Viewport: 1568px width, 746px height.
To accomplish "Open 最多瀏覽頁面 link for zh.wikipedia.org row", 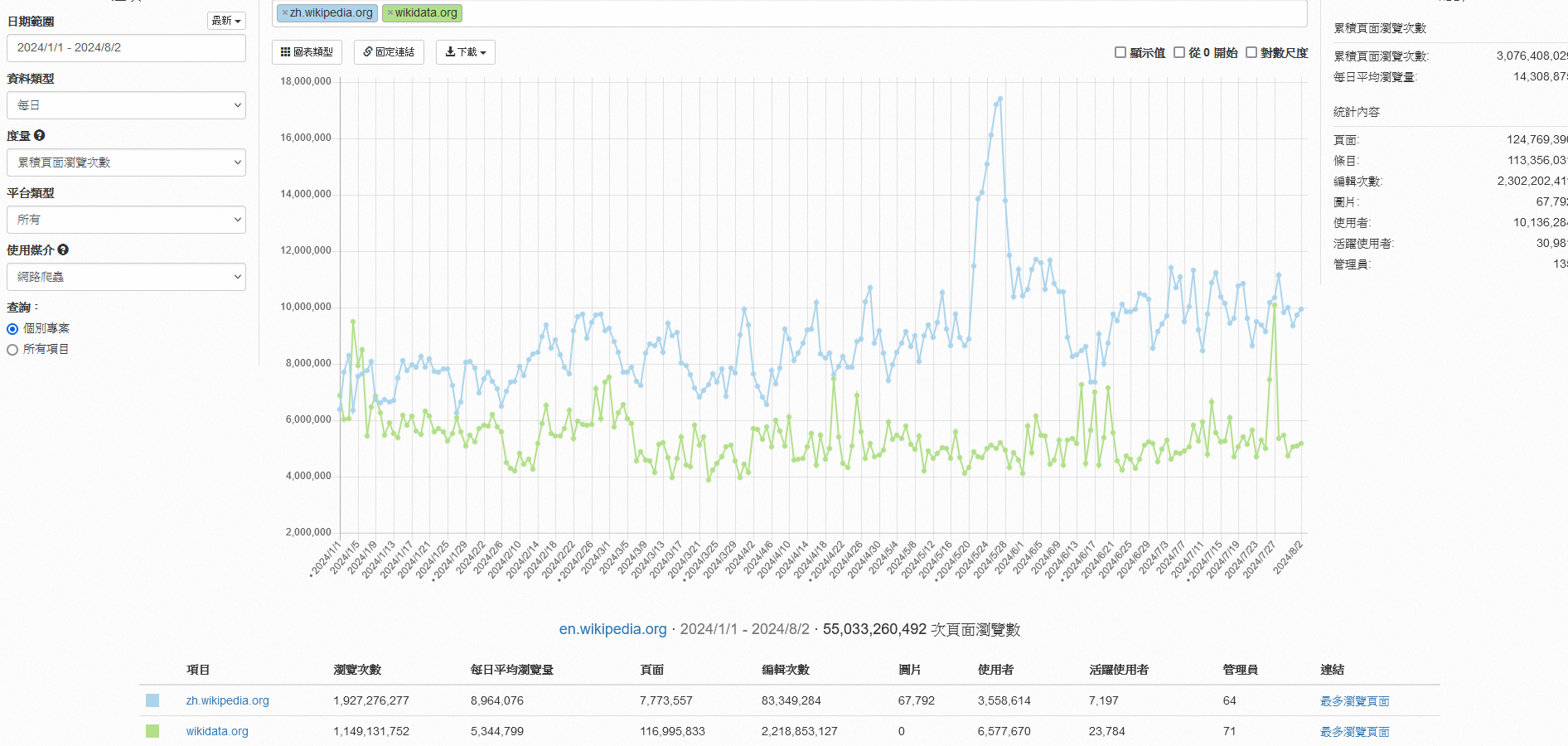I will 1355,701.
